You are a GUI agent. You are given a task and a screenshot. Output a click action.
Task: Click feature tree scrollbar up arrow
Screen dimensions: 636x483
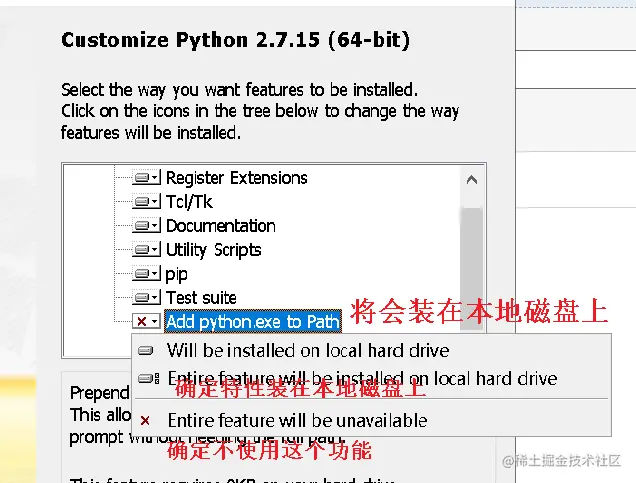click(472, 179)
